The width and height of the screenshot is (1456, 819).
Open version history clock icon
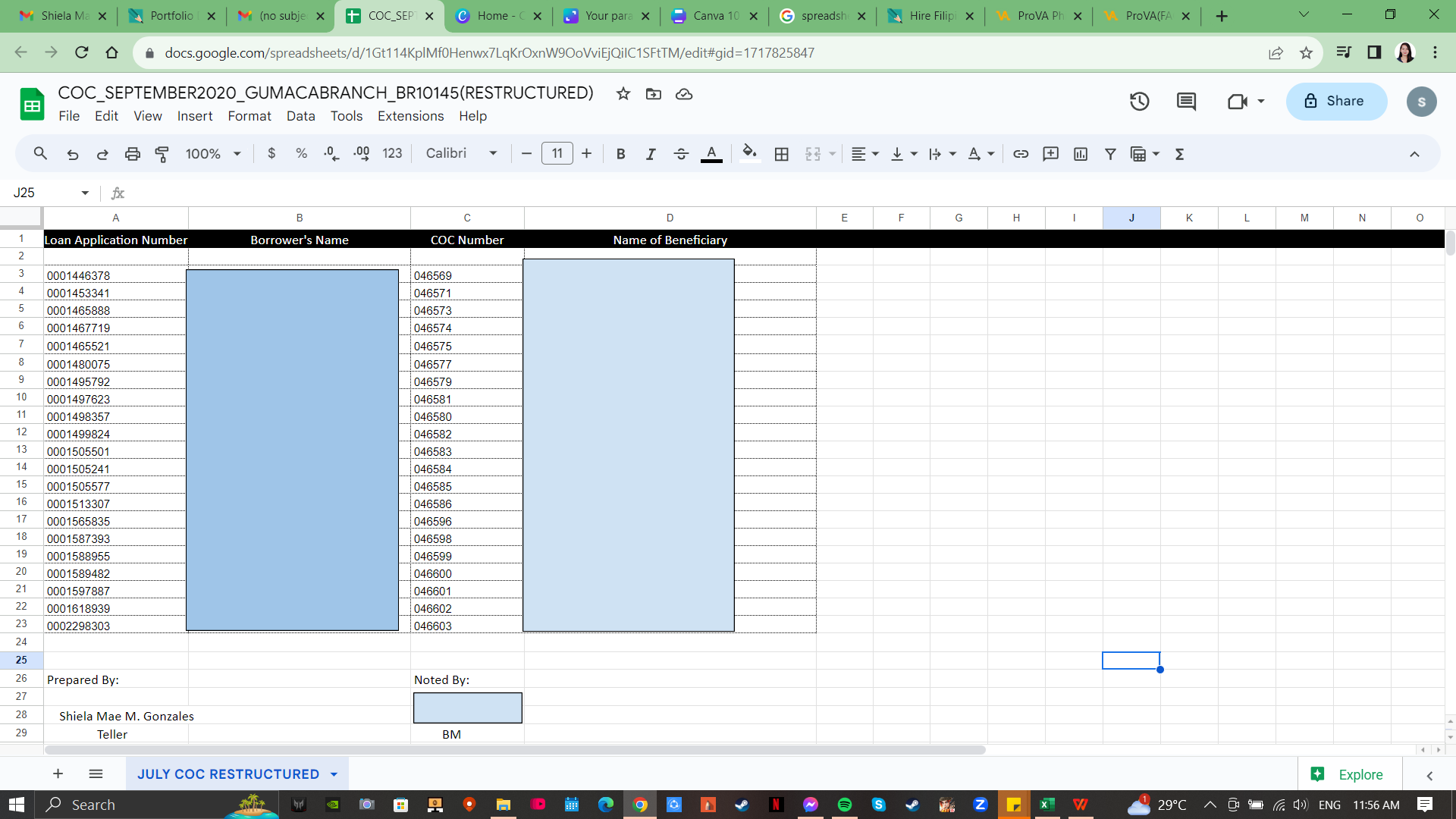pyautogui.click(x=1139, y=101)
